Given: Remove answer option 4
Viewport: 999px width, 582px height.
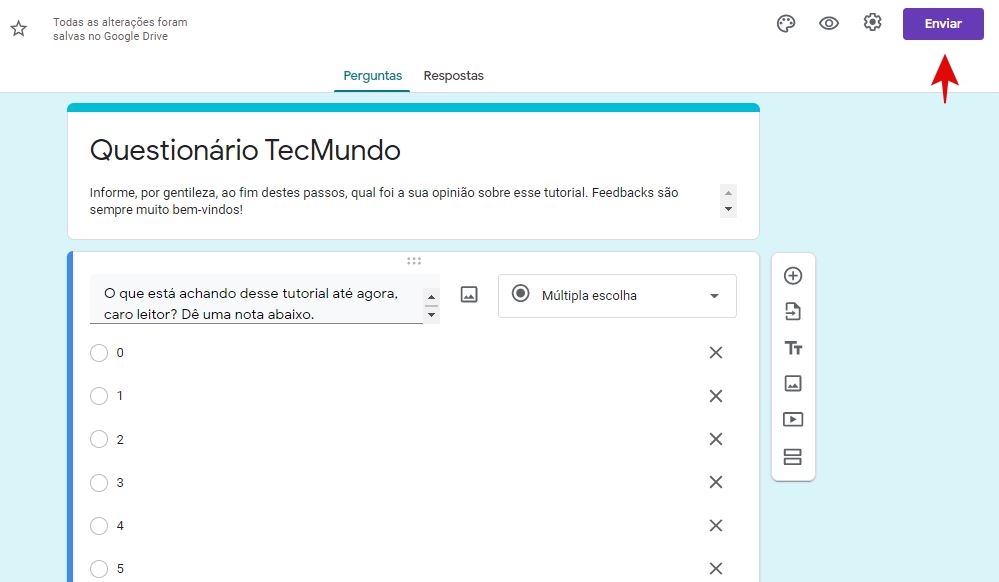Looking at the screenshot, I should (715, 525).
